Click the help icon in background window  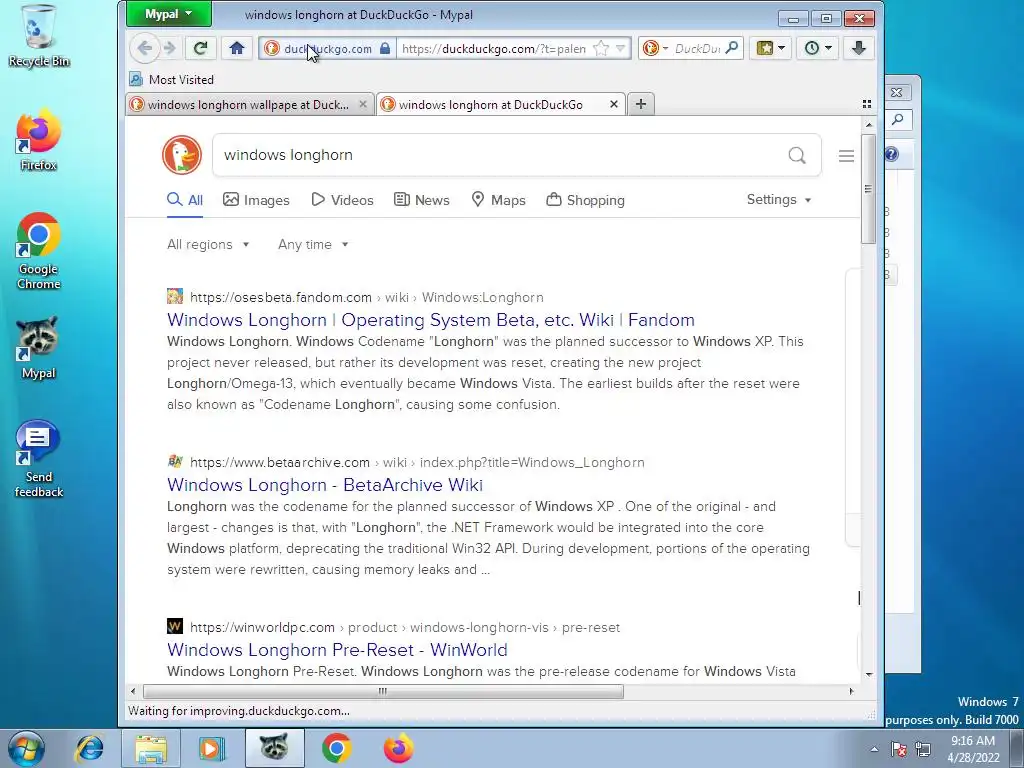coord(891,154)
